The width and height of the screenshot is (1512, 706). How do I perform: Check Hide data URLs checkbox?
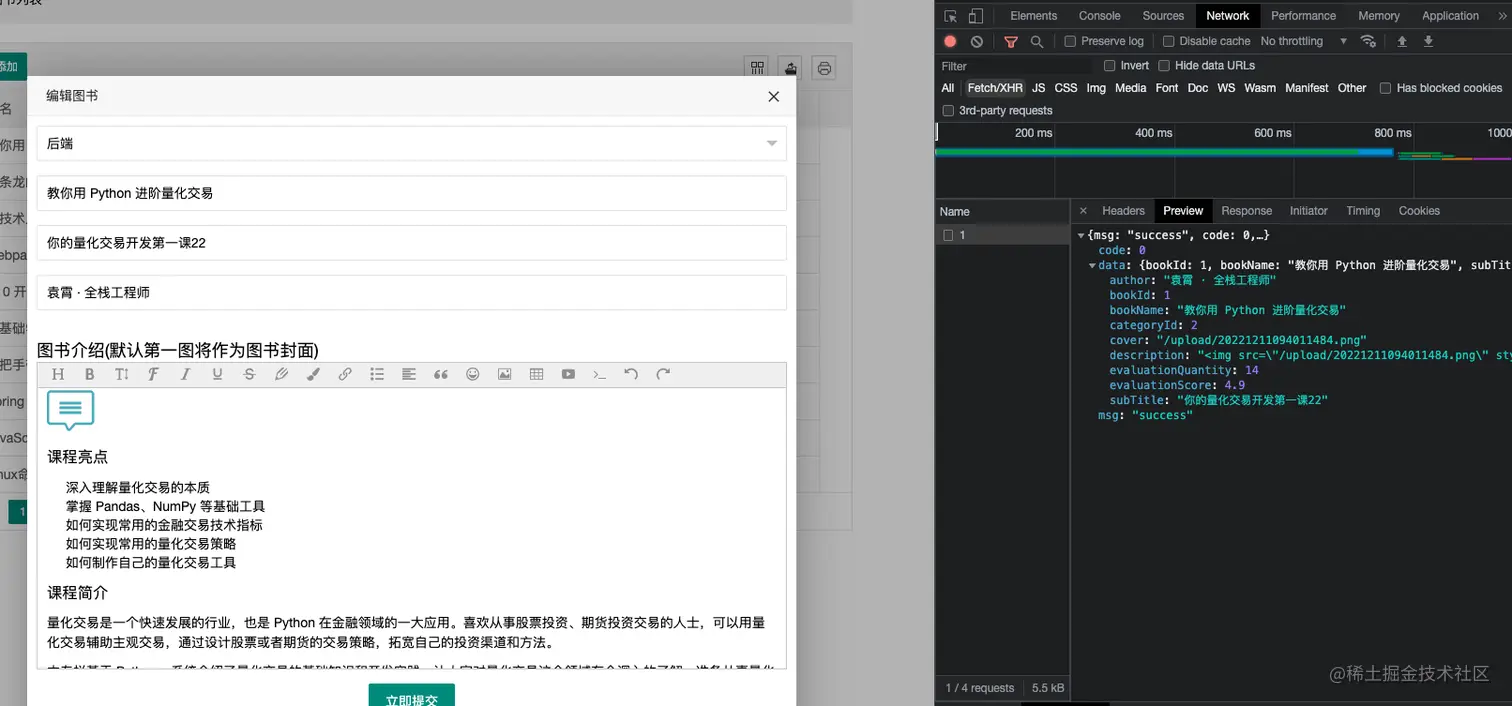point(1164,65)
